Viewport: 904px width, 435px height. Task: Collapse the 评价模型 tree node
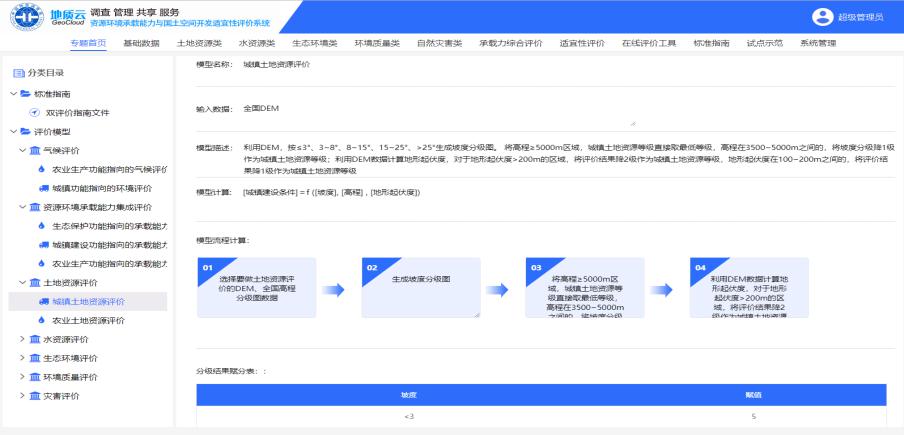pyautogui.click(x=13, y=131)
